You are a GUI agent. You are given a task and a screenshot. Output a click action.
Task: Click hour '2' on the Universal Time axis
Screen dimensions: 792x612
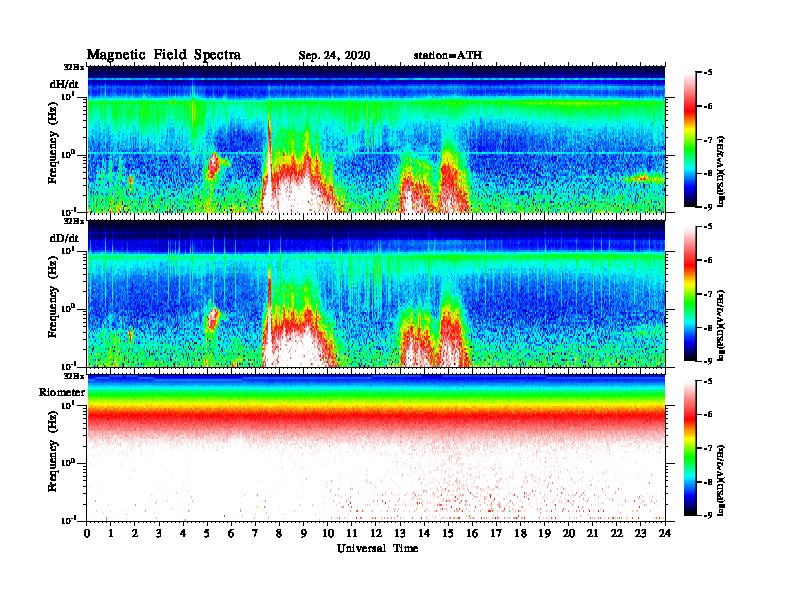pos(135,534)
